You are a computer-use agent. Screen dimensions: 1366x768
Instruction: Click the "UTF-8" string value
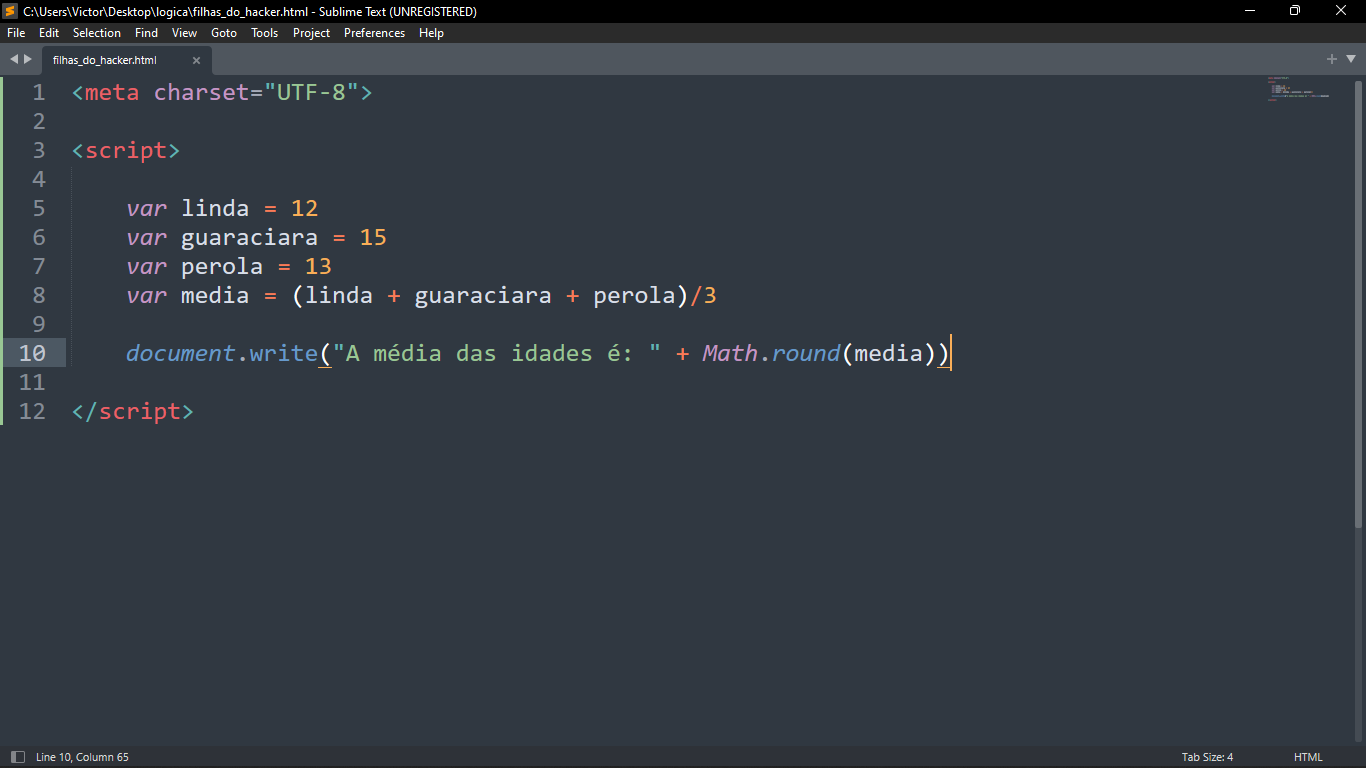pos(311,92)
